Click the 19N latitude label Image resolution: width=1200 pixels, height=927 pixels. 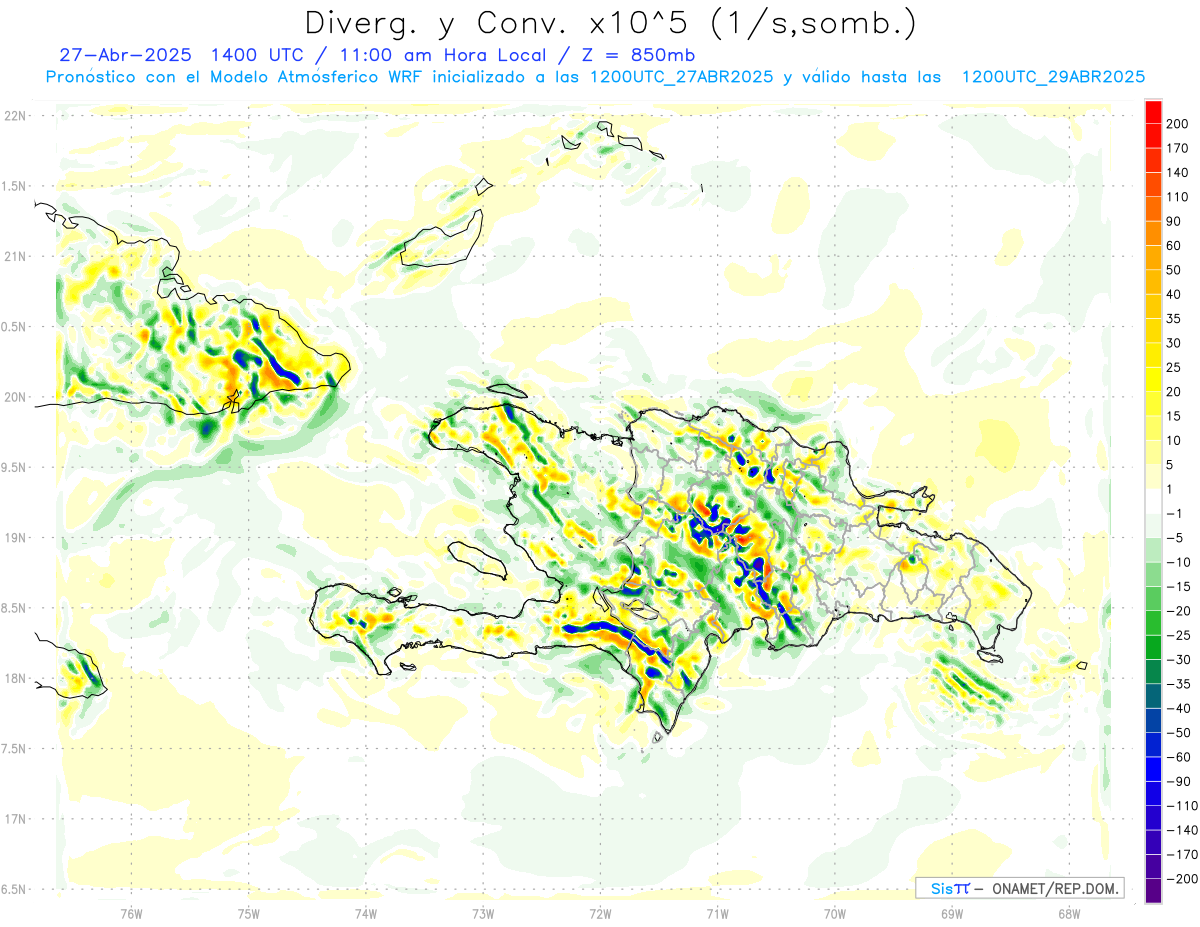point(15,537)
